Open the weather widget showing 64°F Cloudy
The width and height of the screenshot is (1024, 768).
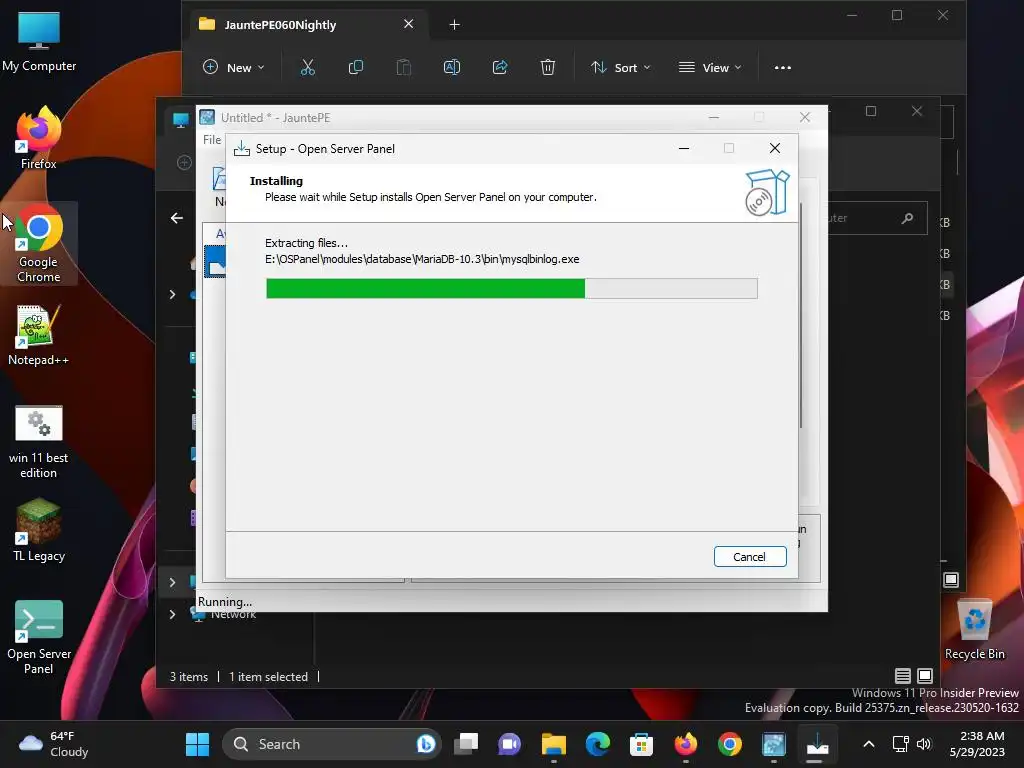coord(54,744)
